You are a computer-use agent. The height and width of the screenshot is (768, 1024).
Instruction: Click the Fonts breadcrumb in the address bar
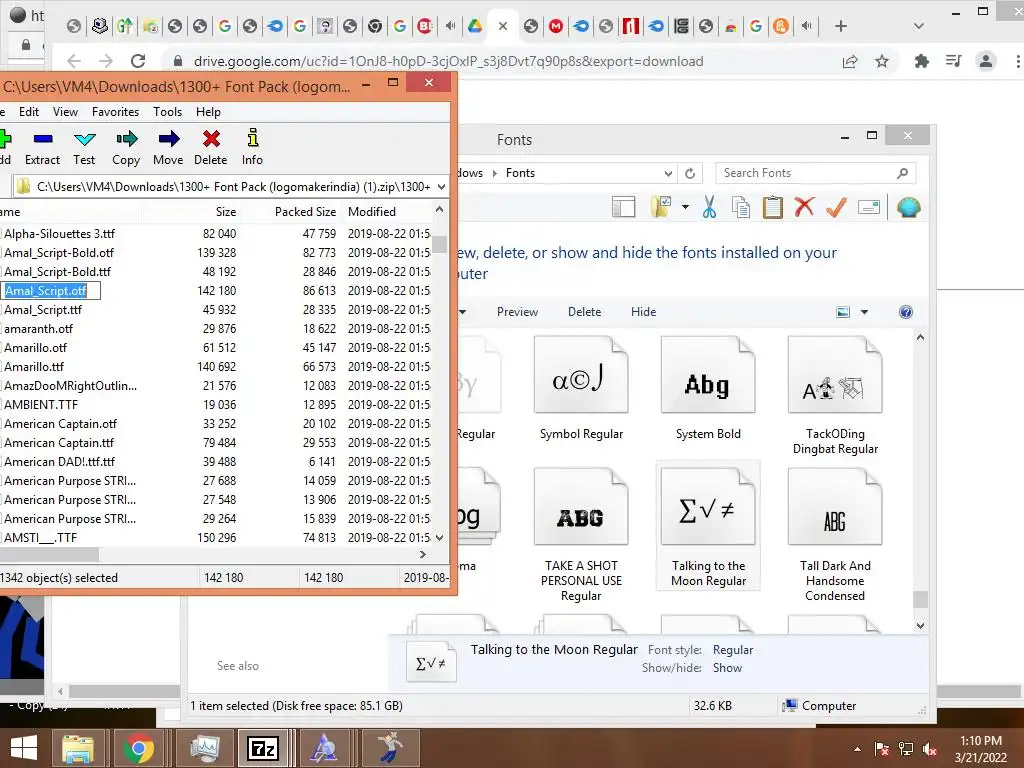click(520, 173)
